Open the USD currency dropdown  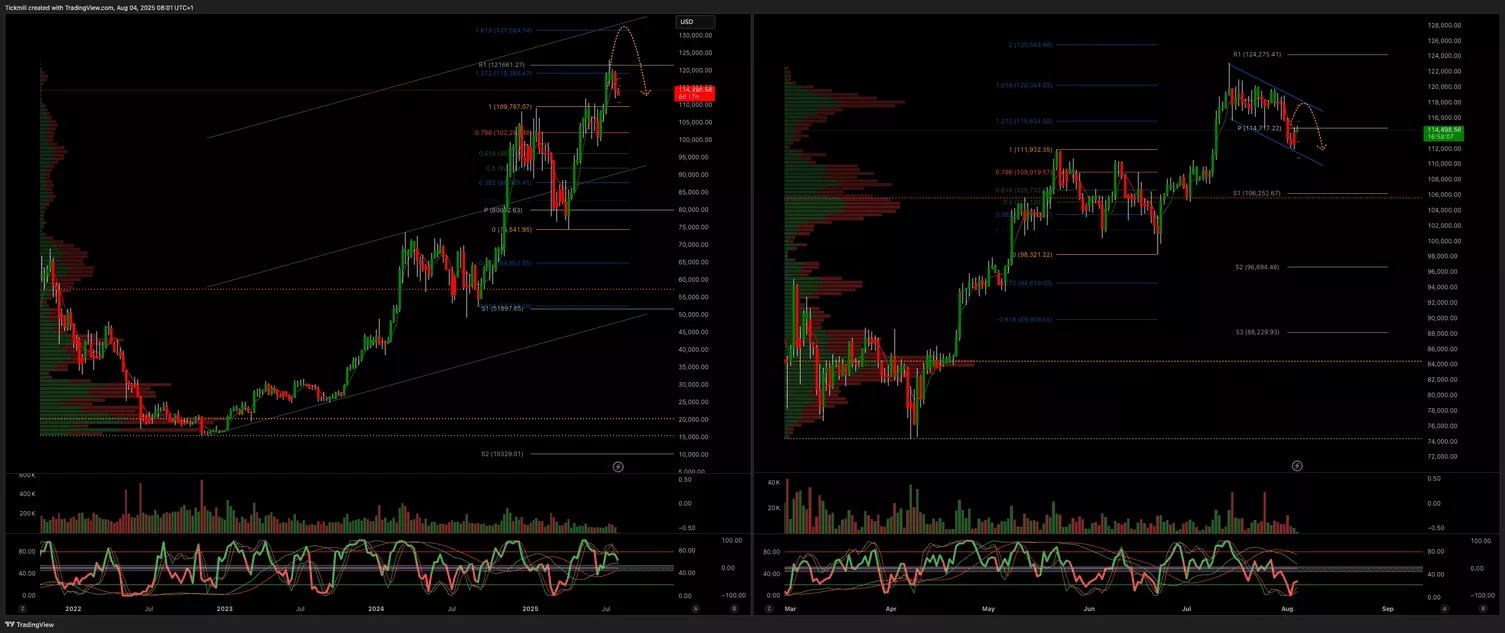(x=695, y=22)
